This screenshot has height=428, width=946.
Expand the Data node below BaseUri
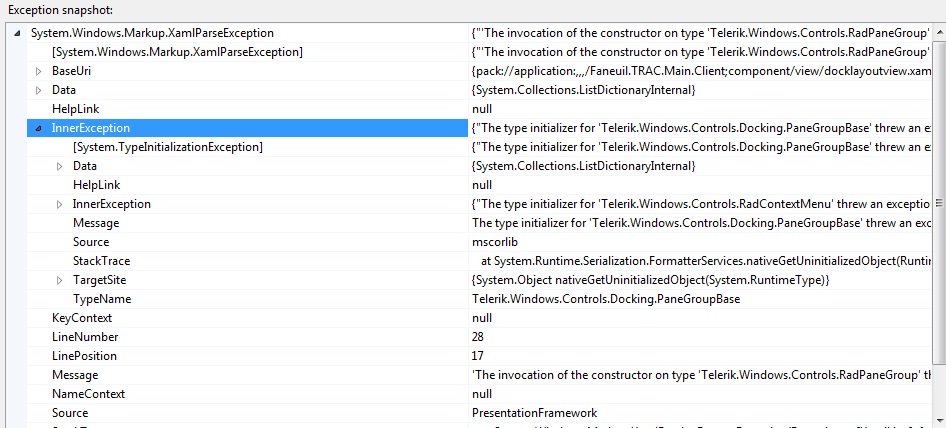[39, 90]
